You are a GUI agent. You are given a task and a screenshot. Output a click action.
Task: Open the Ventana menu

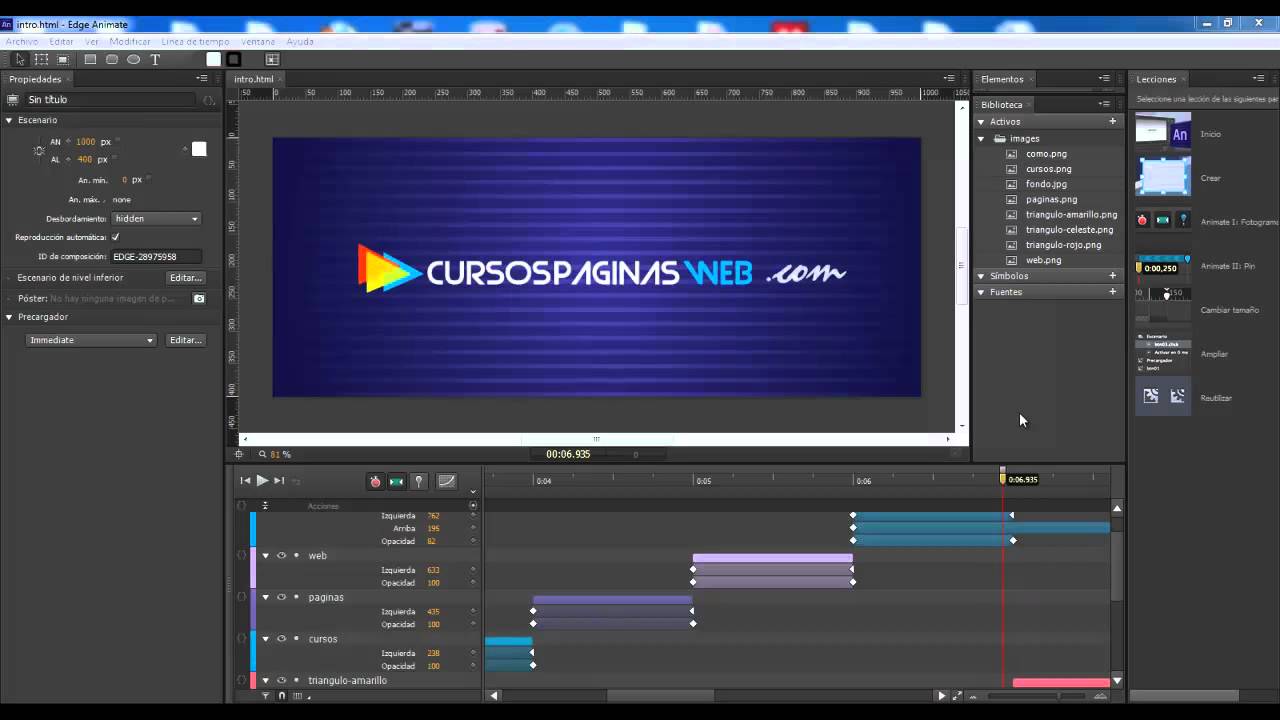click(258, 42)
